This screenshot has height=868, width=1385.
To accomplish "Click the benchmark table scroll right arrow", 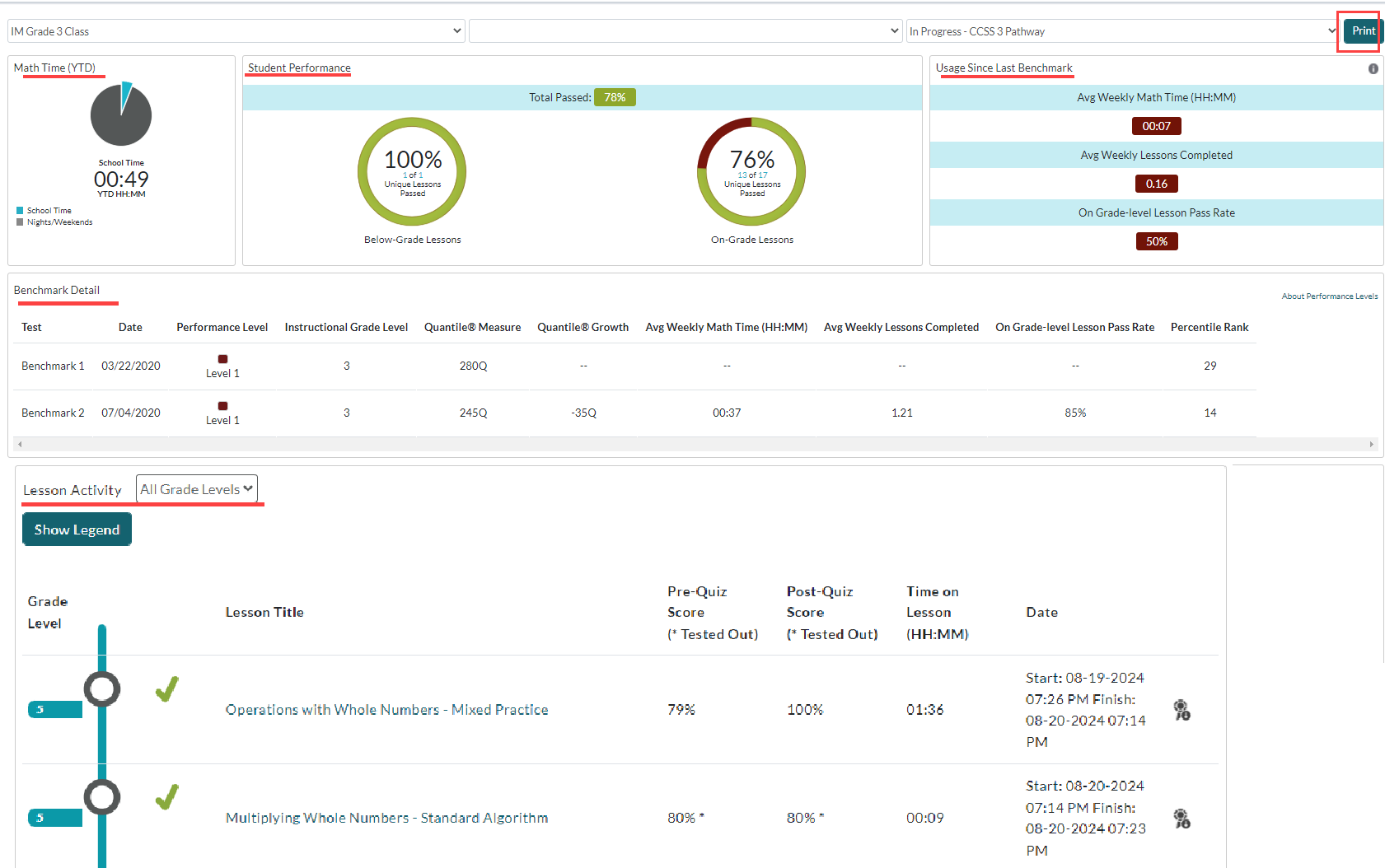I will pos(1372,445).
